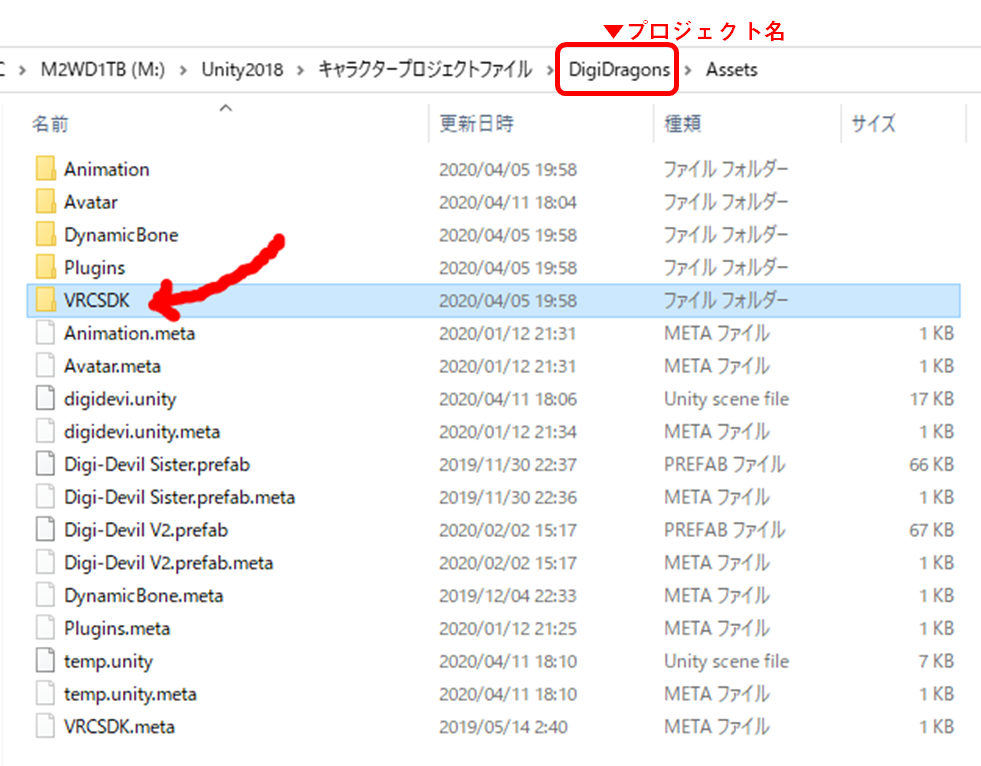Click the Digi-Devil Sister.prefab.meta file icon
Screen dimensions: 981x766
(x=45, y=497)
